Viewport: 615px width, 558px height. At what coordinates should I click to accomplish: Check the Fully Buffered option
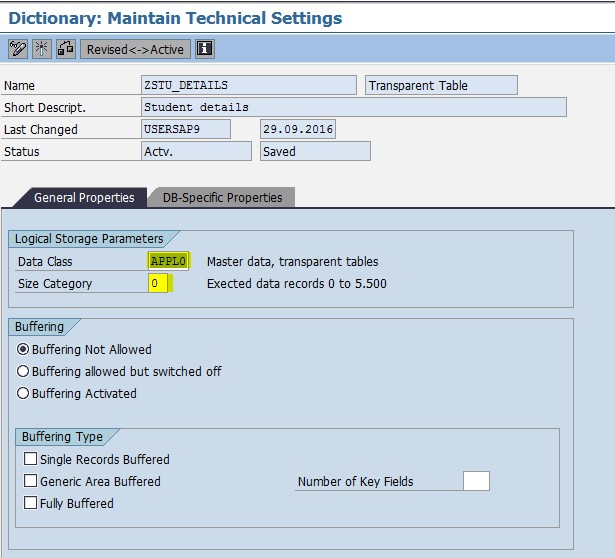point(30,503)
